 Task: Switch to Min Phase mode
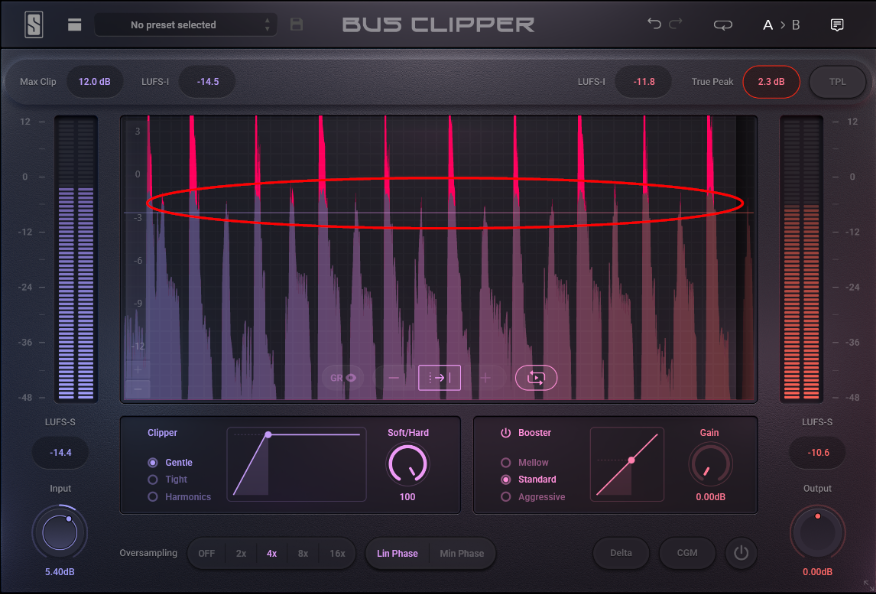pos(461,553)
